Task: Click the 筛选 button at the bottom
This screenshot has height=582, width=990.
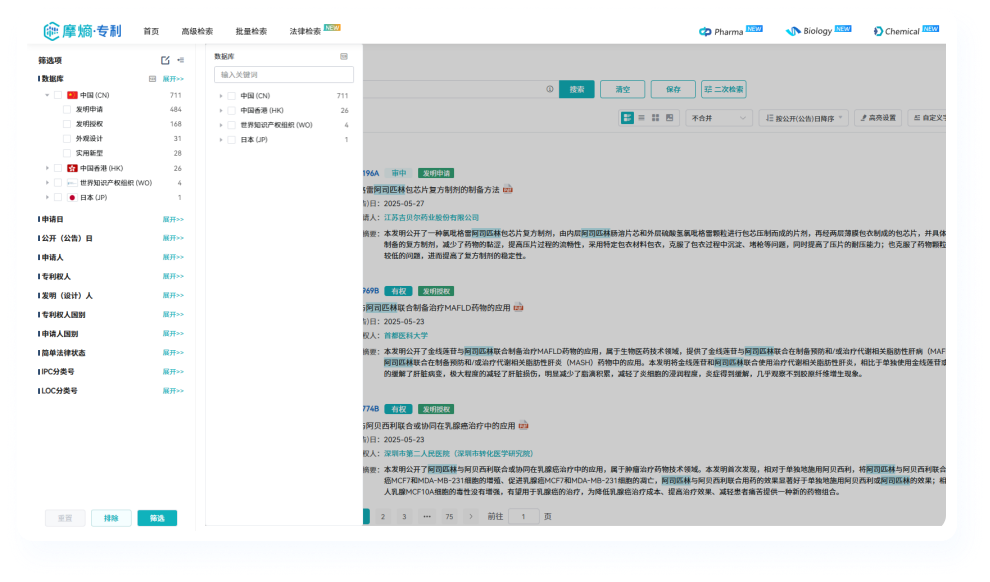Action: [x=157, y=518]
